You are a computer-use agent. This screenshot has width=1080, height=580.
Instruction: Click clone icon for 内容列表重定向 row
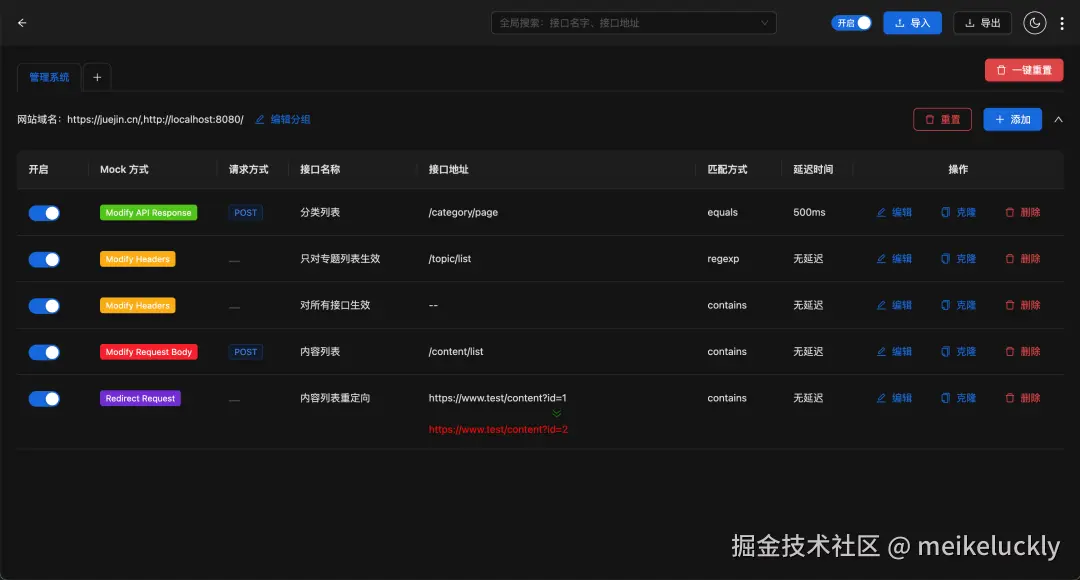click(x=945, y=397)
